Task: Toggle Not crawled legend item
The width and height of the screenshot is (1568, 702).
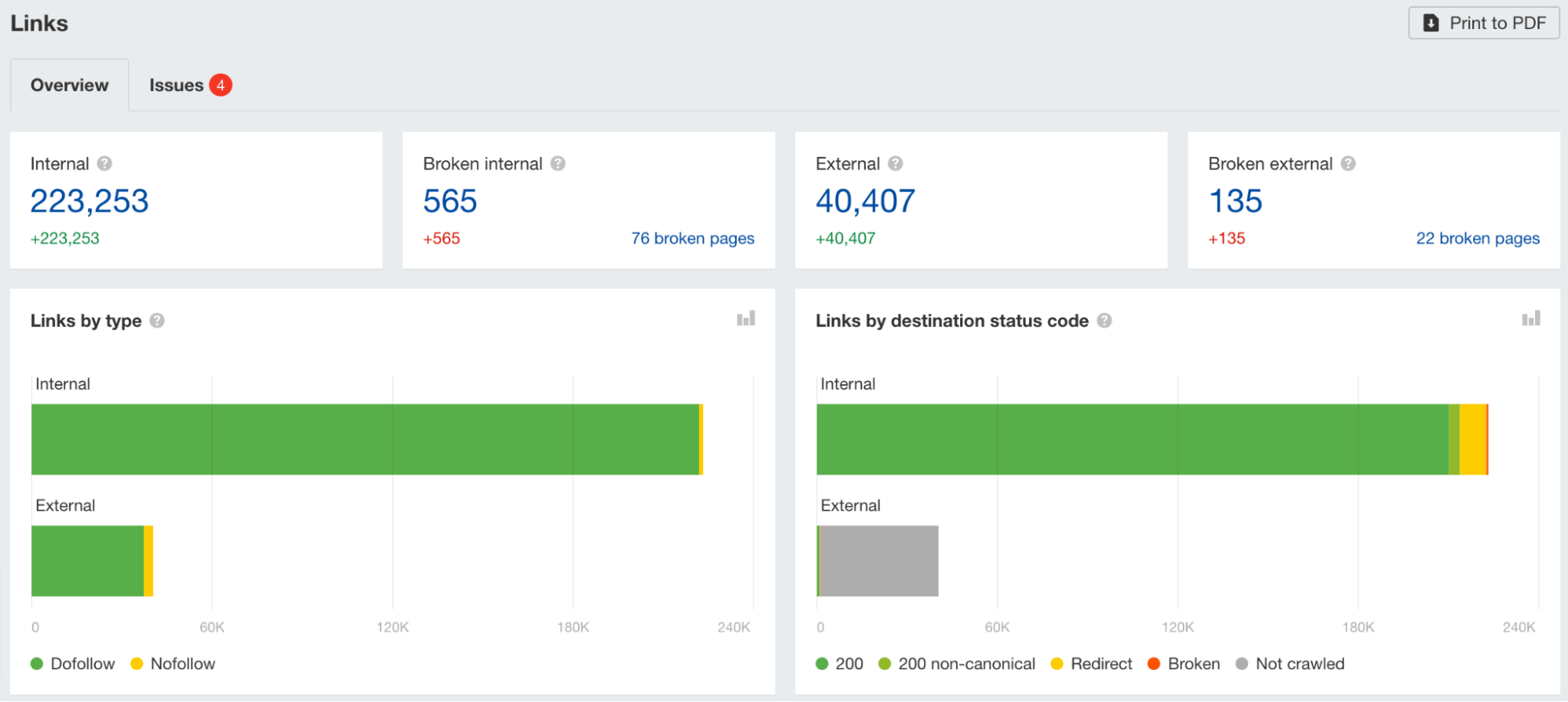Action: (x=1290, y=664)
